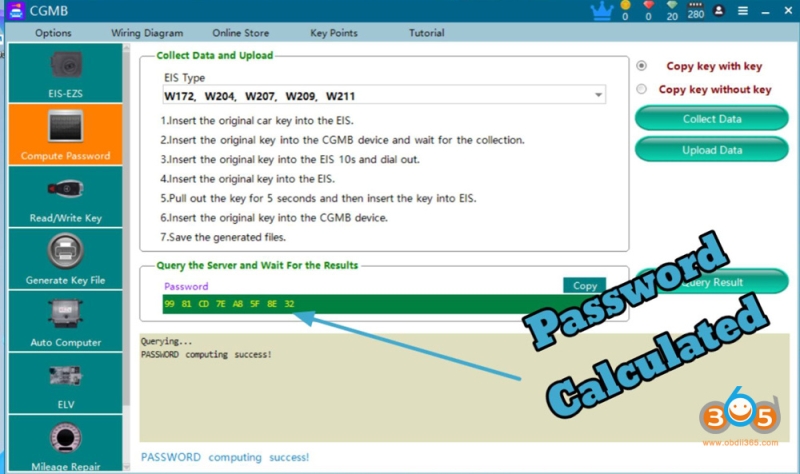Image resolution: width=800 pixels, height=474 pixels.
Task: Open the ELV sidebar module
Action: click(x=65, y=384)
